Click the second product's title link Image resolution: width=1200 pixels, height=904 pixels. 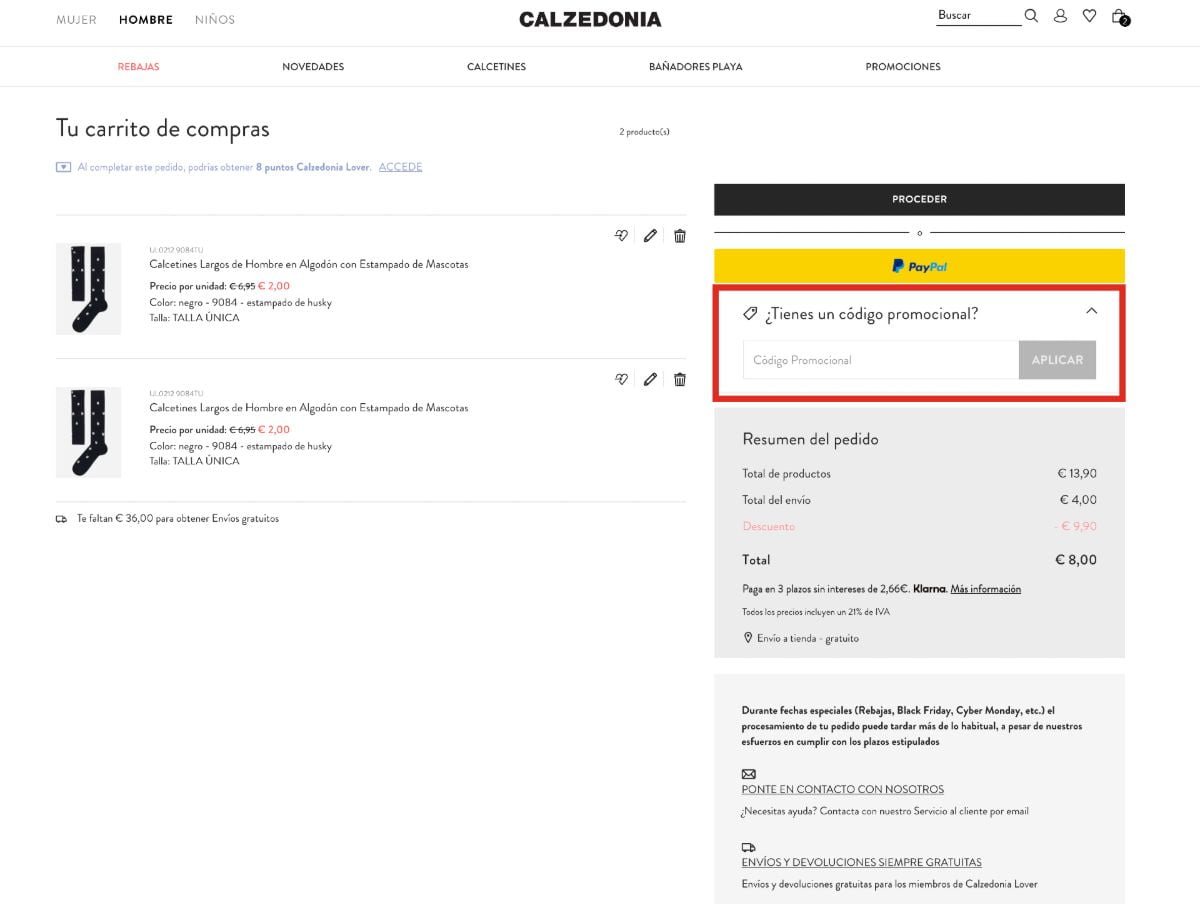point(309,408)
